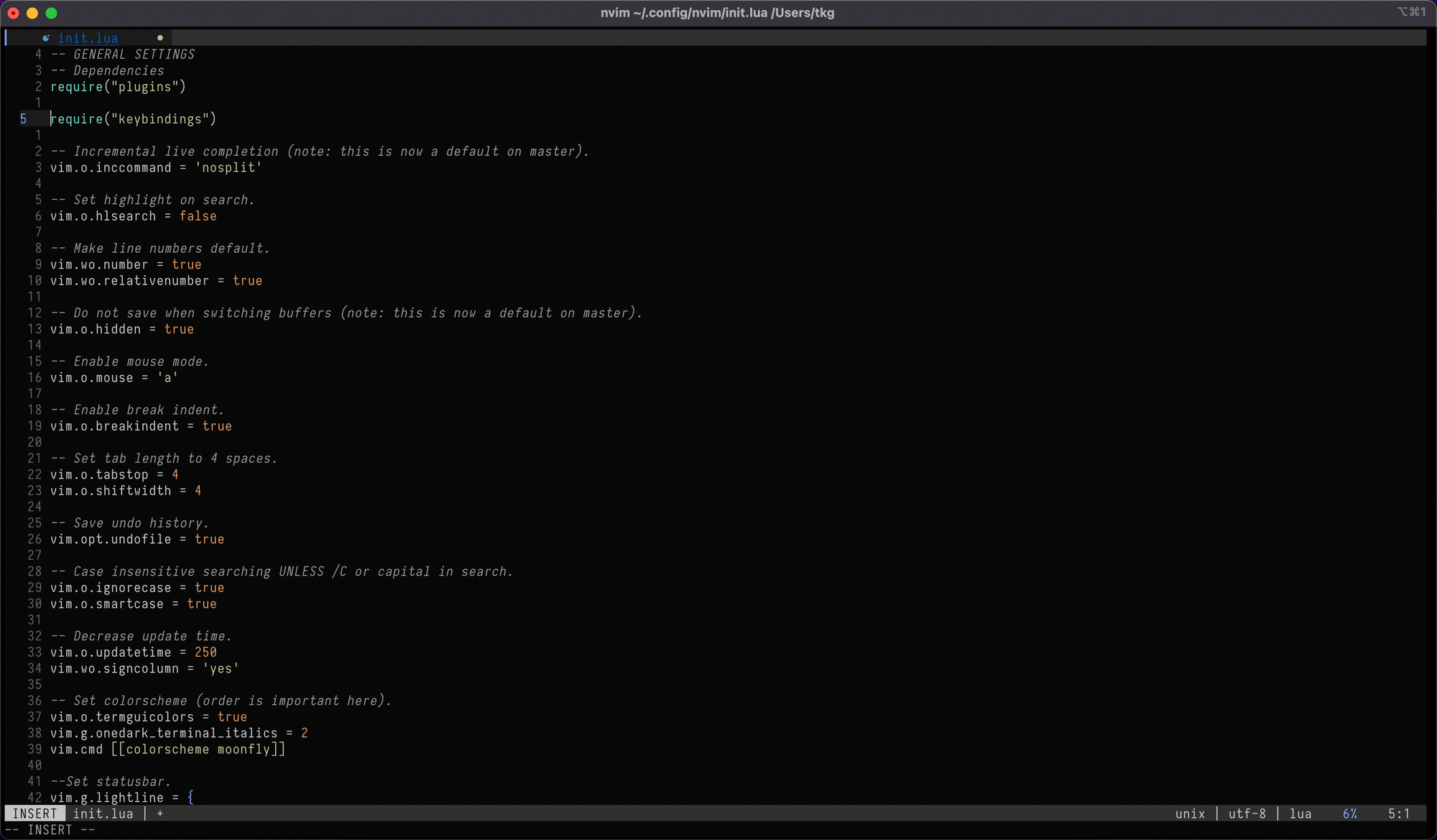
Task: Click the opening brace of vim.g.lightline
Action: (190, 798)
